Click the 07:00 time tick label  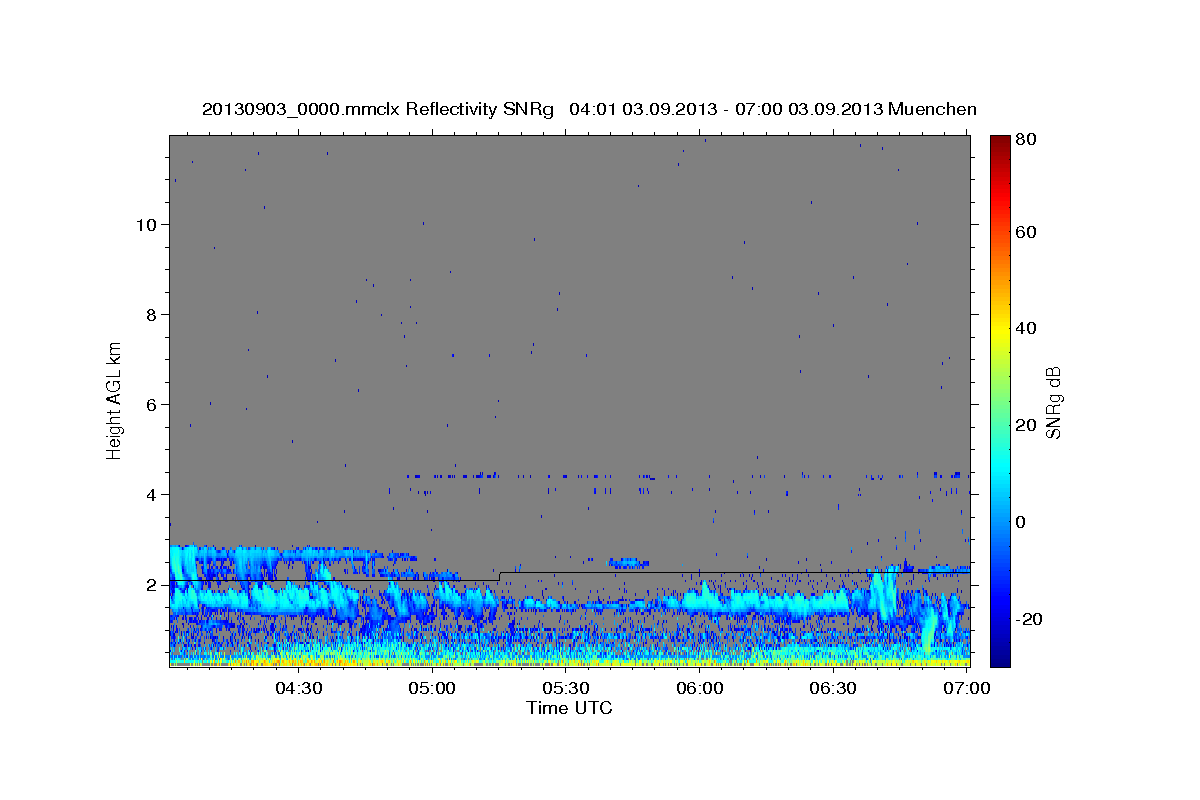coord(967,688)
